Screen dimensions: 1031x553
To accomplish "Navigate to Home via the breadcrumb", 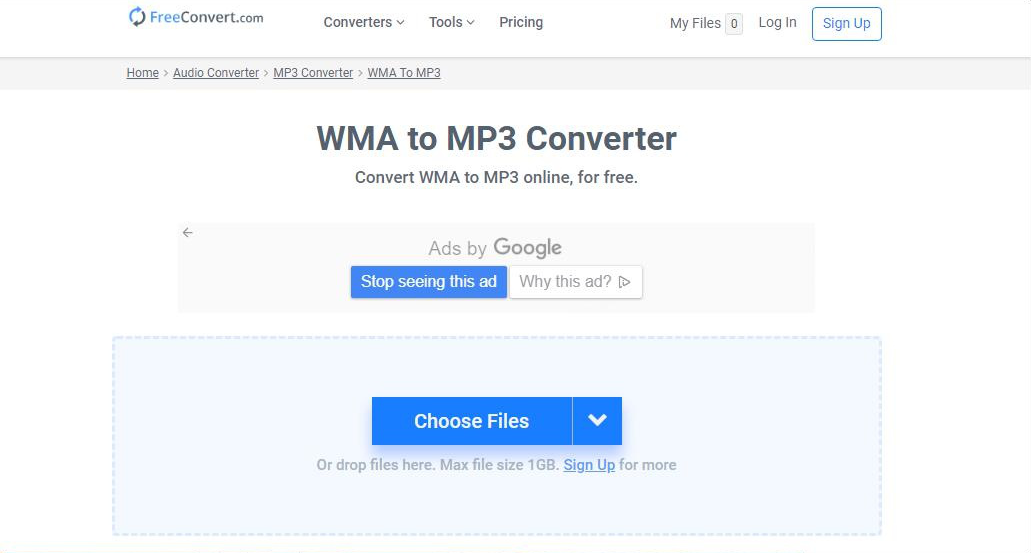I will click(142, 73).
